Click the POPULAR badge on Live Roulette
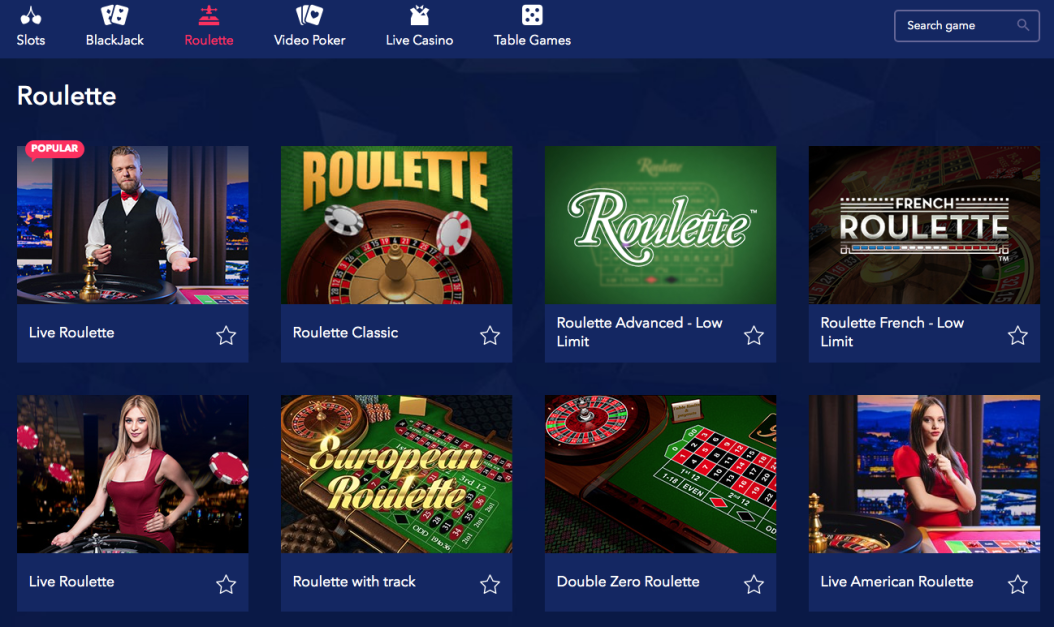Viewport: 1054px width, 627px height. tap(54, 149)
